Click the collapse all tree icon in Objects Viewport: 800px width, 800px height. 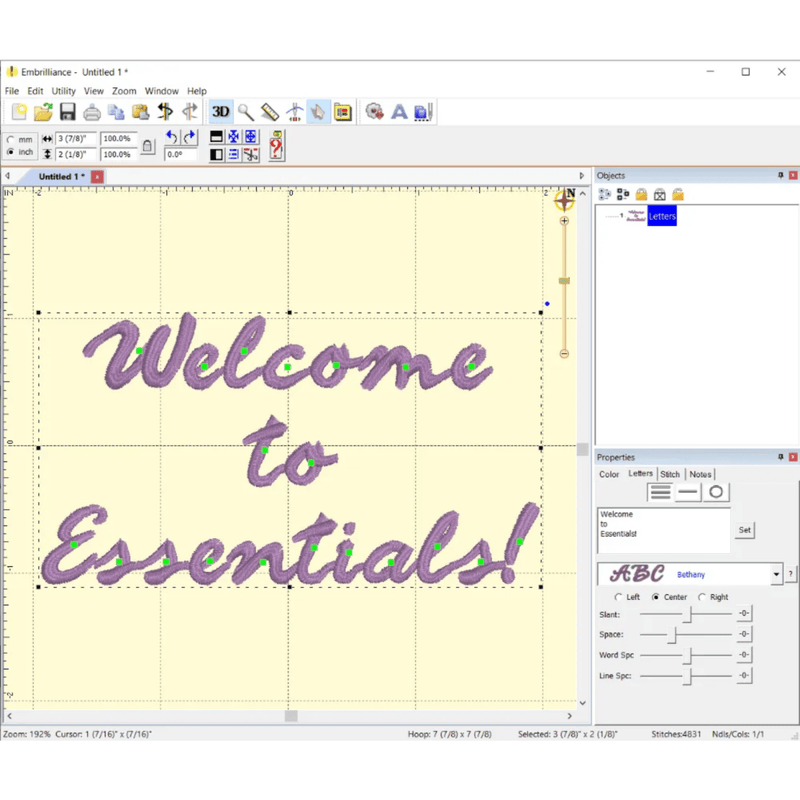(623, 194)
